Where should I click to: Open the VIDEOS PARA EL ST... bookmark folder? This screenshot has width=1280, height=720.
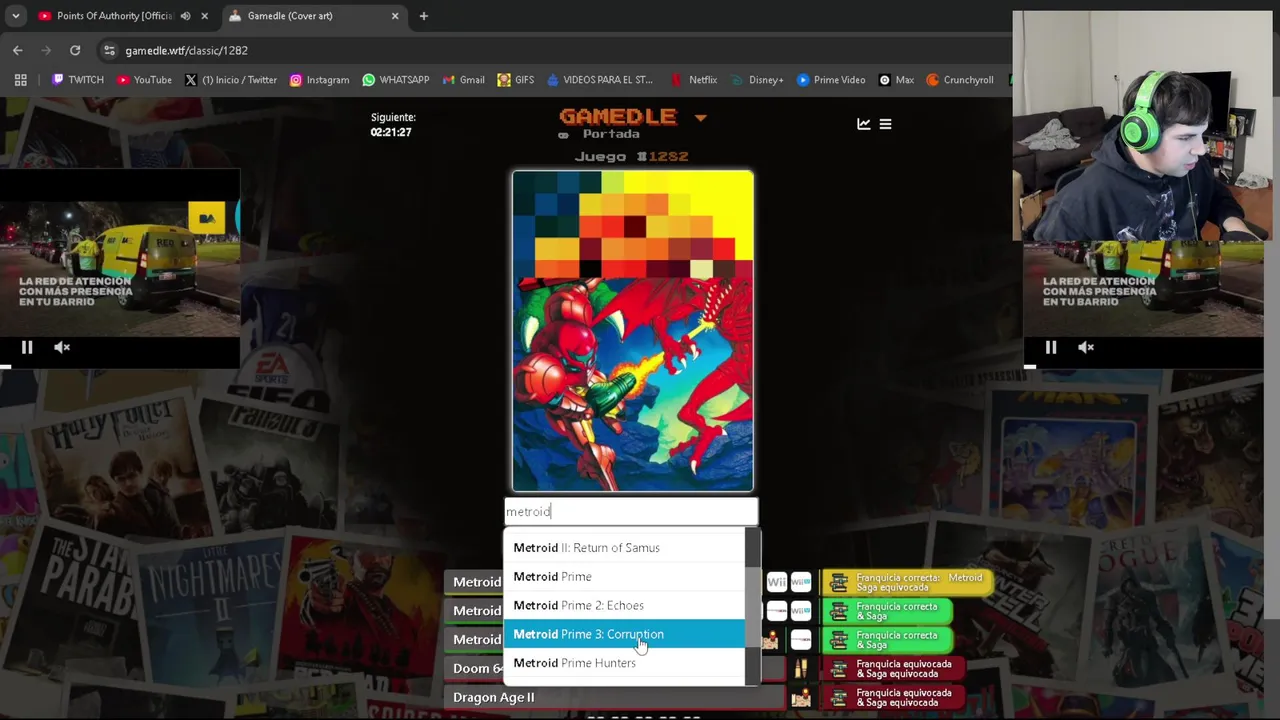tap(599, 80)
